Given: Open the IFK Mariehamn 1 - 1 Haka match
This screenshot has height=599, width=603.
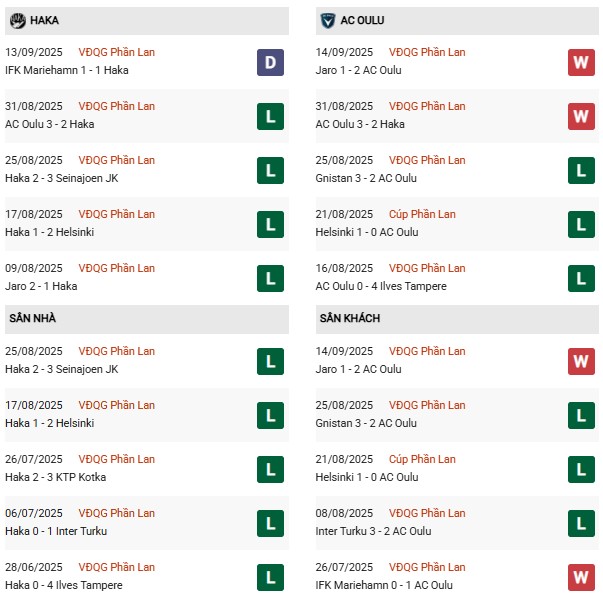Looking at the screenshot, I should (x=67, y=70).
